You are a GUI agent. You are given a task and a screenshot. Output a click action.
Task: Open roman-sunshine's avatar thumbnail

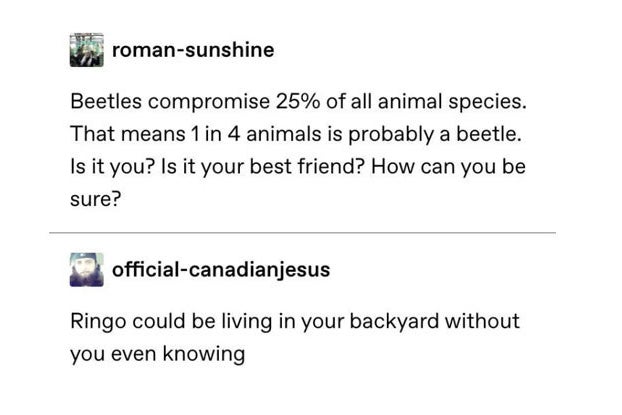point(86,50)
